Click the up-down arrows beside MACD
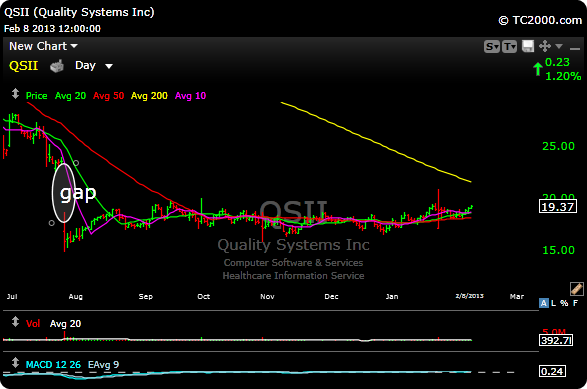Screen dimensions: 587x389 [15, 362]
